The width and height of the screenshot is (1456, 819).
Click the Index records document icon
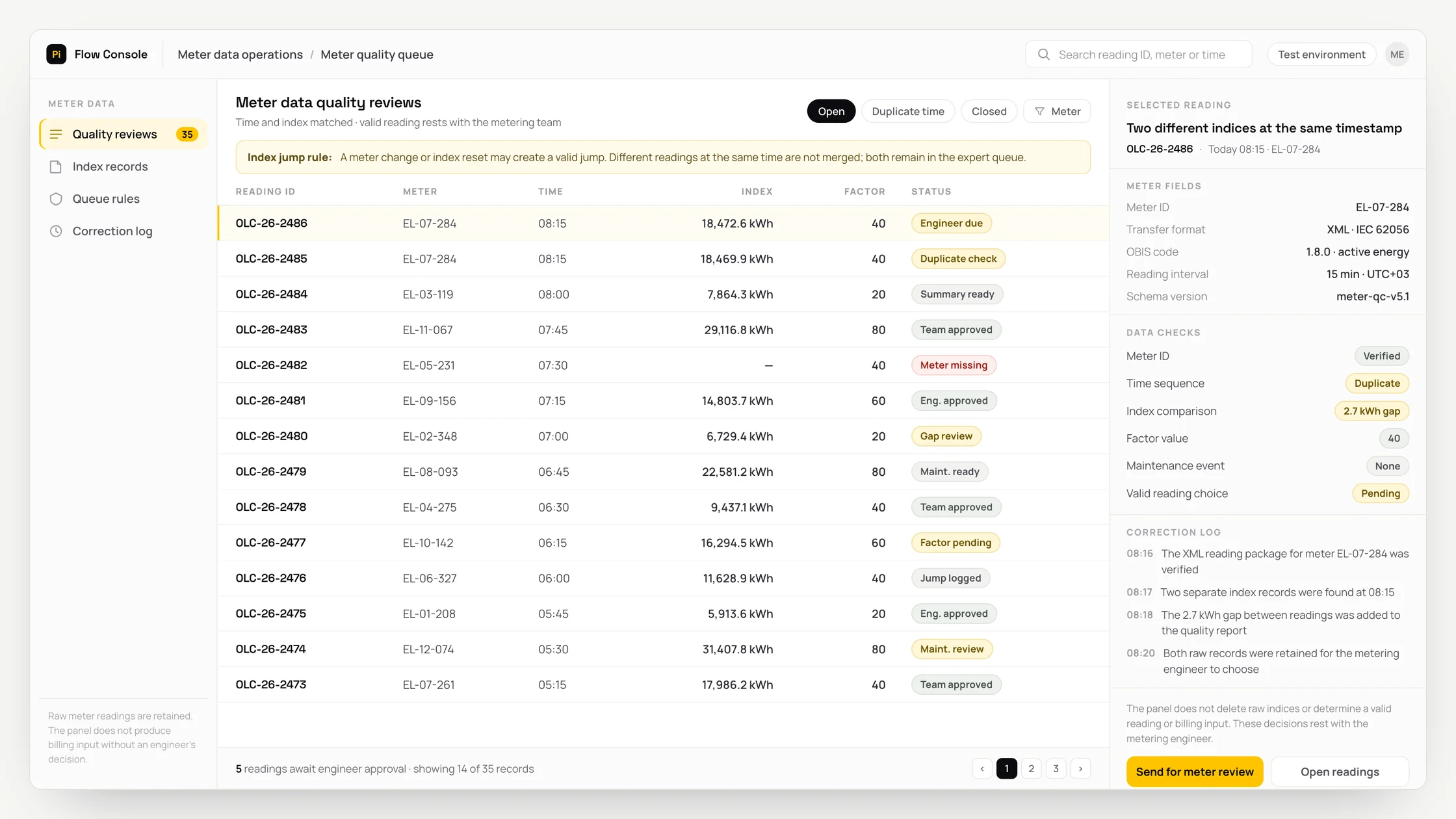(x=56, y=167)
